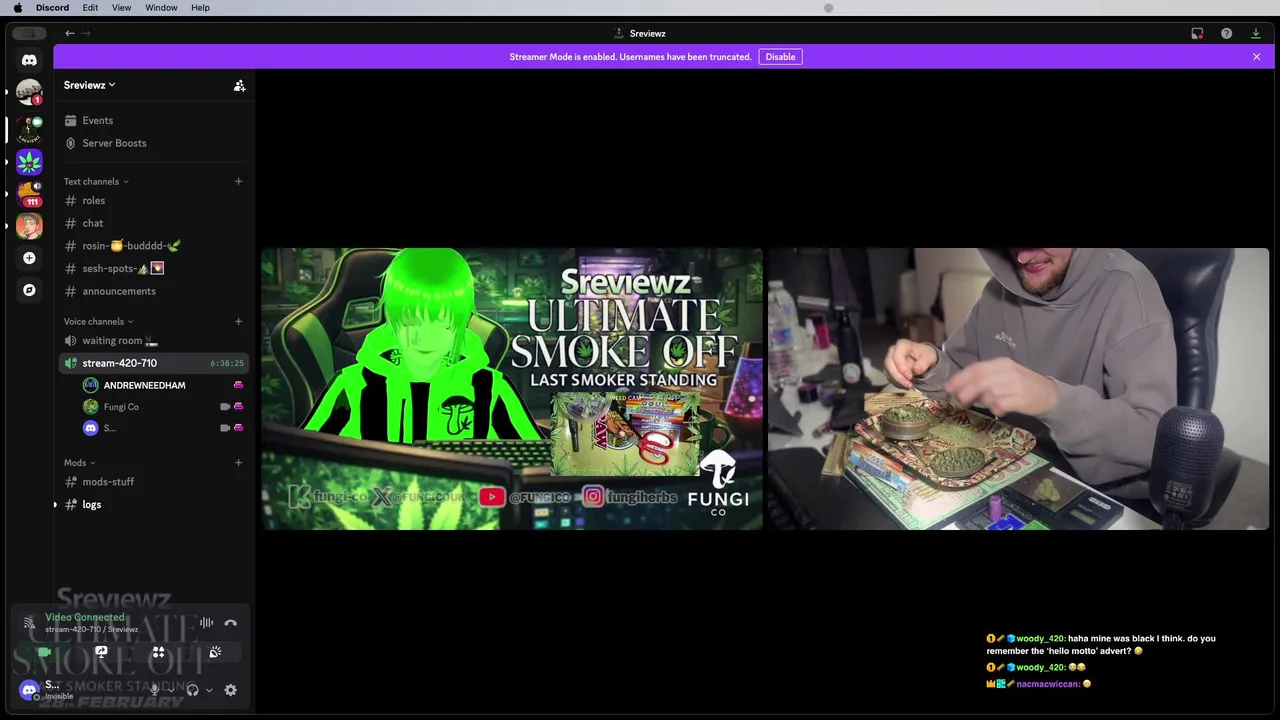
Task: Click own user avatar showing Invisible status
Action: pyautogui.click(x=29, y=690)
